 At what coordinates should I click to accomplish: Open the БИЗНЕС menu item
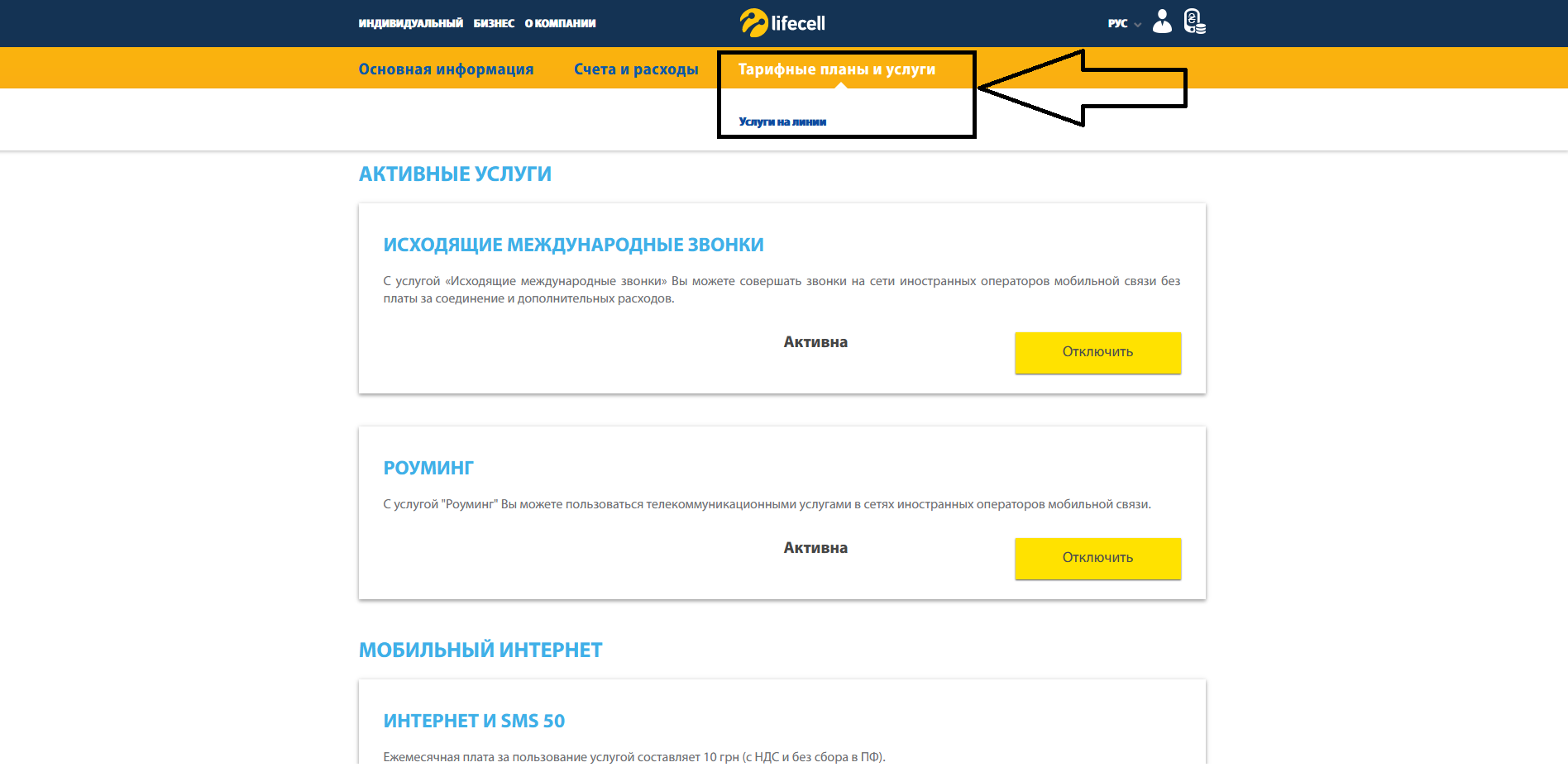click(494, 23)
